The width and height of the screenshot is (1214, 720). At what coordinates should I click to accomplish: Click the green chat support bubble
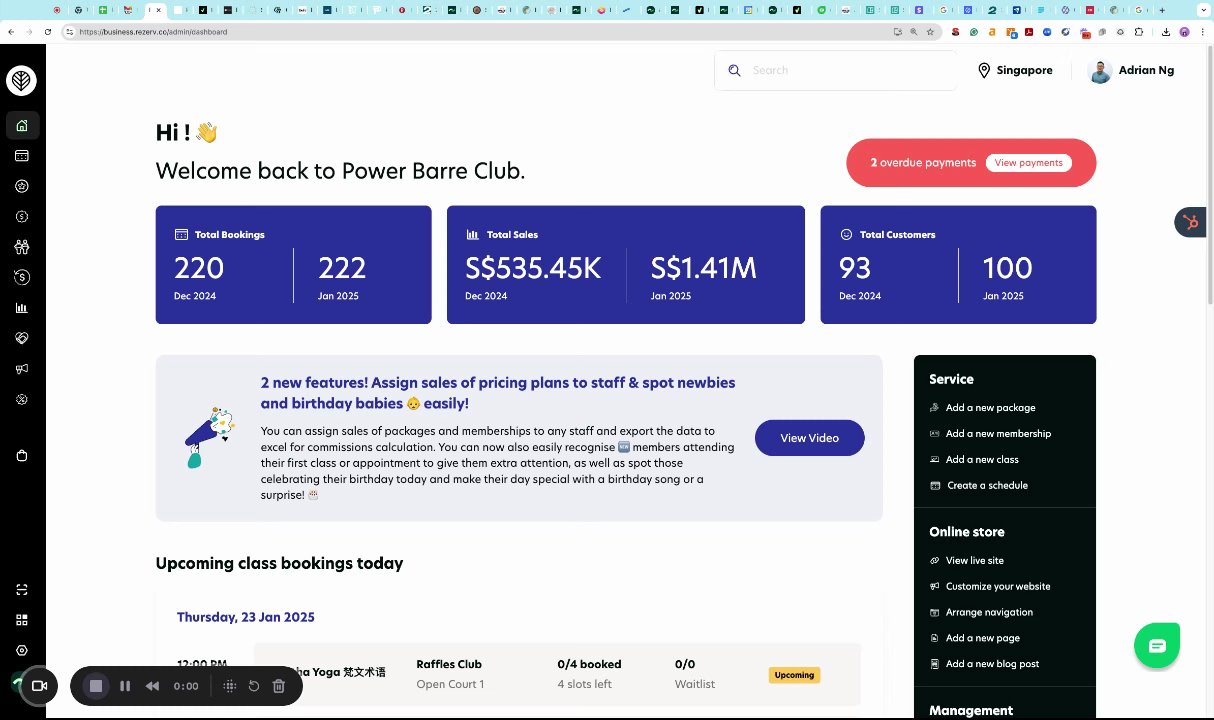coord(1157,646)
